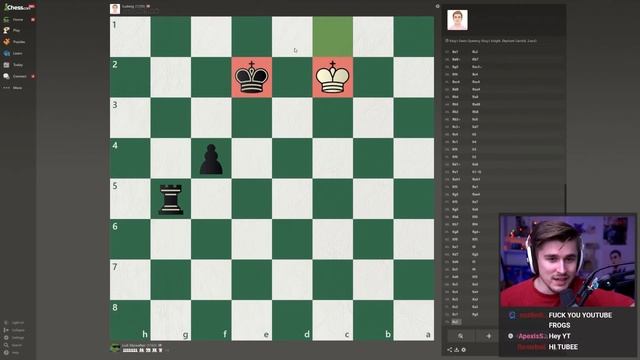This screenshot has height=360, width=640.
Task: Click the ApexisS chat username
Action: [531, 336]
